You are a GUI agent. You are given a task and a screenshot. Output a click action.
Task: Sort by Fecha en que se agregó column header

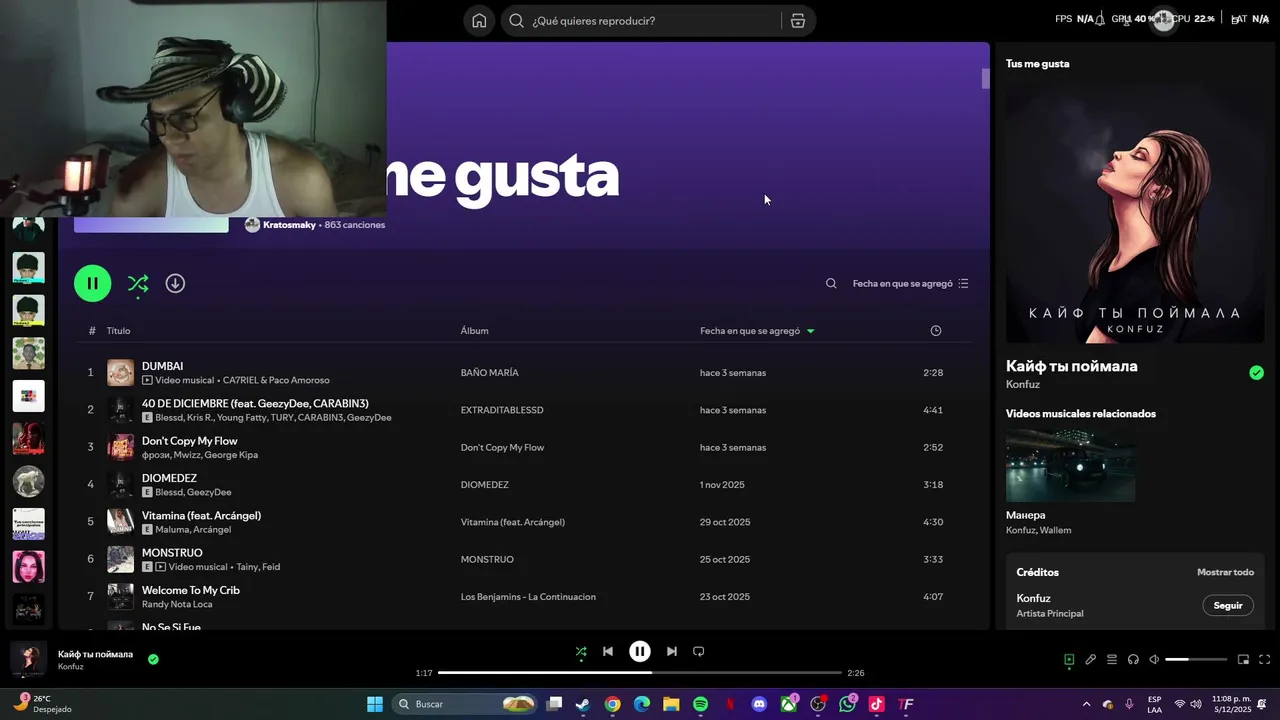757,331
